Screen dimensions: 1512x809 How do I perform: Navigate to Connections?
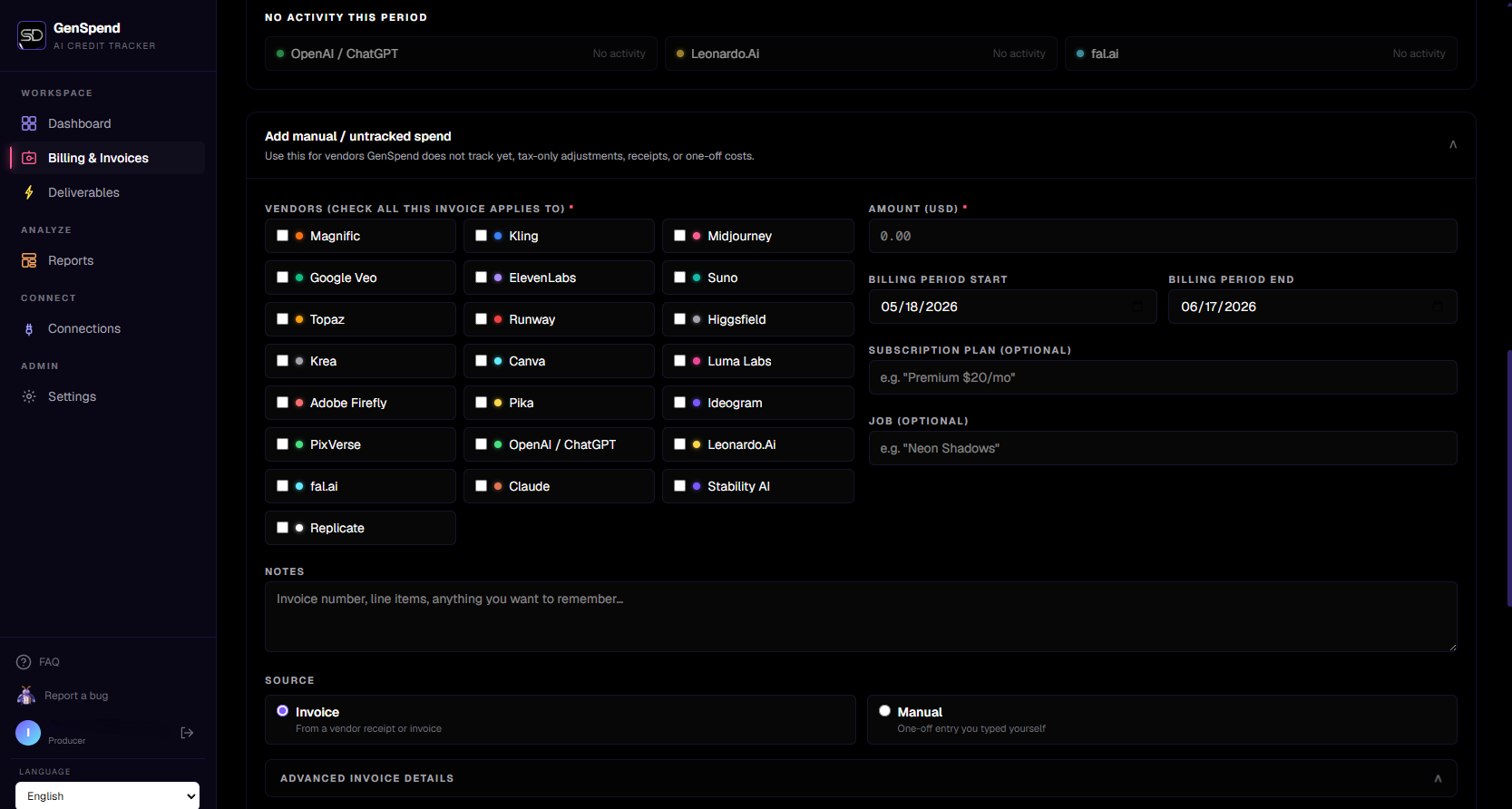107,328
